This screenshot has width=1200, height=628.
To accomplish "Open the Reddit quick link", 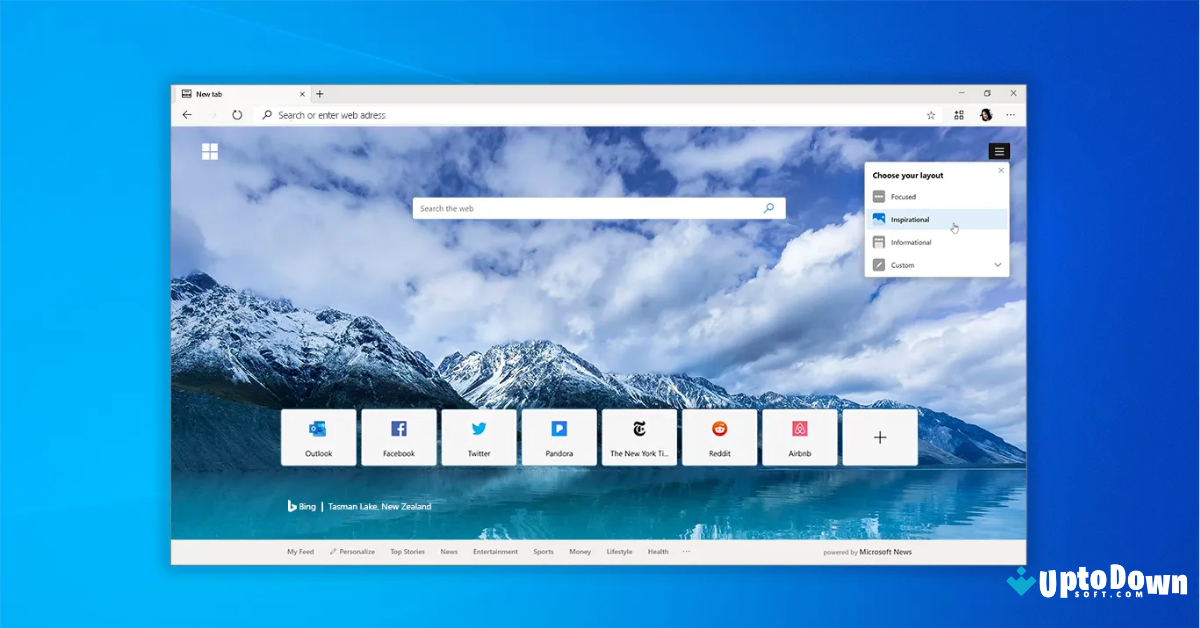I will 719,437.
